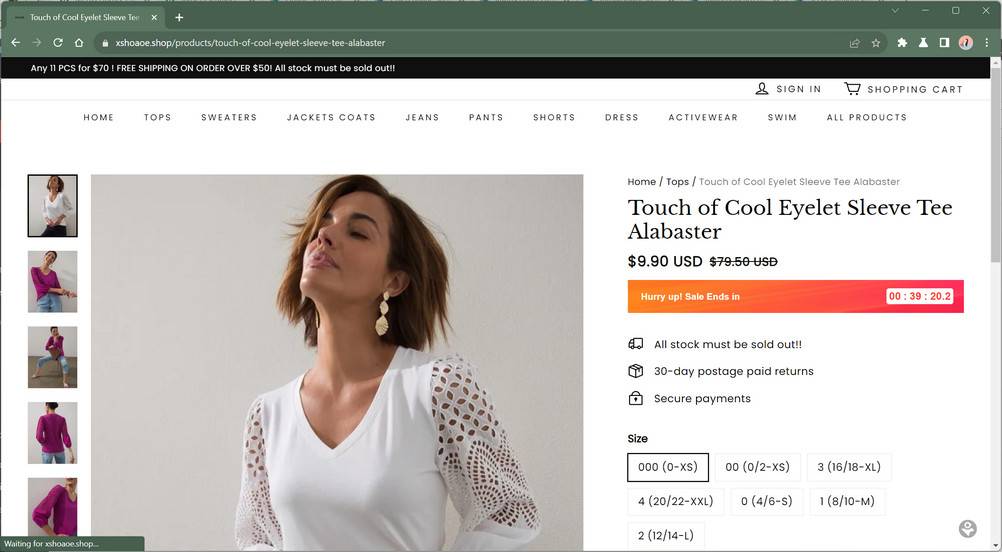This screenshot has width=1002, height=552.
Task: Click the Home breadcrumb link
Action: 641,182
